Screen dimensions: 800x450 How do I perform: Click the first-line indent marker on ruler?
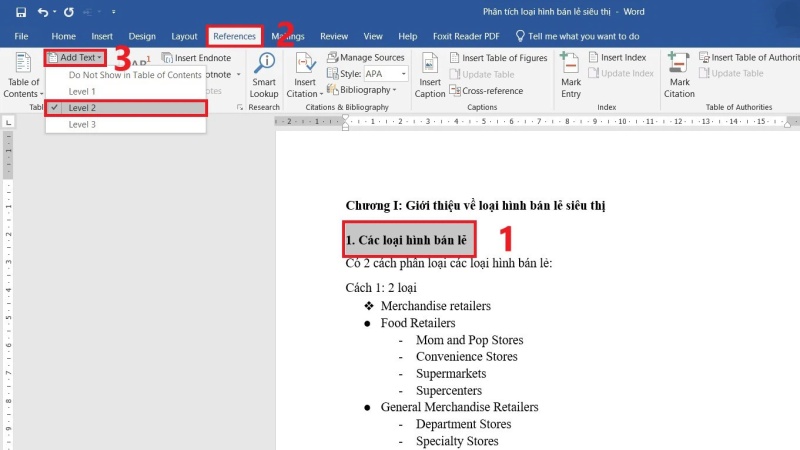345,118
